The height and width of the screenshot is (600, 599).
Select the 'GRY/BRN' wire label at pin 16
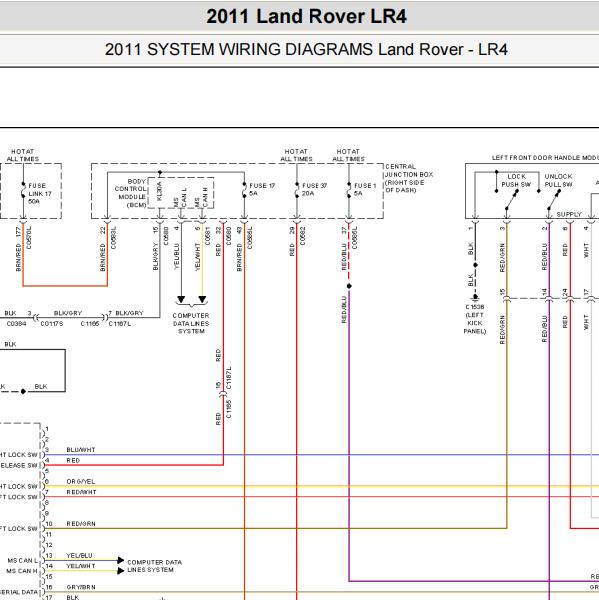[x=81, y=587]
